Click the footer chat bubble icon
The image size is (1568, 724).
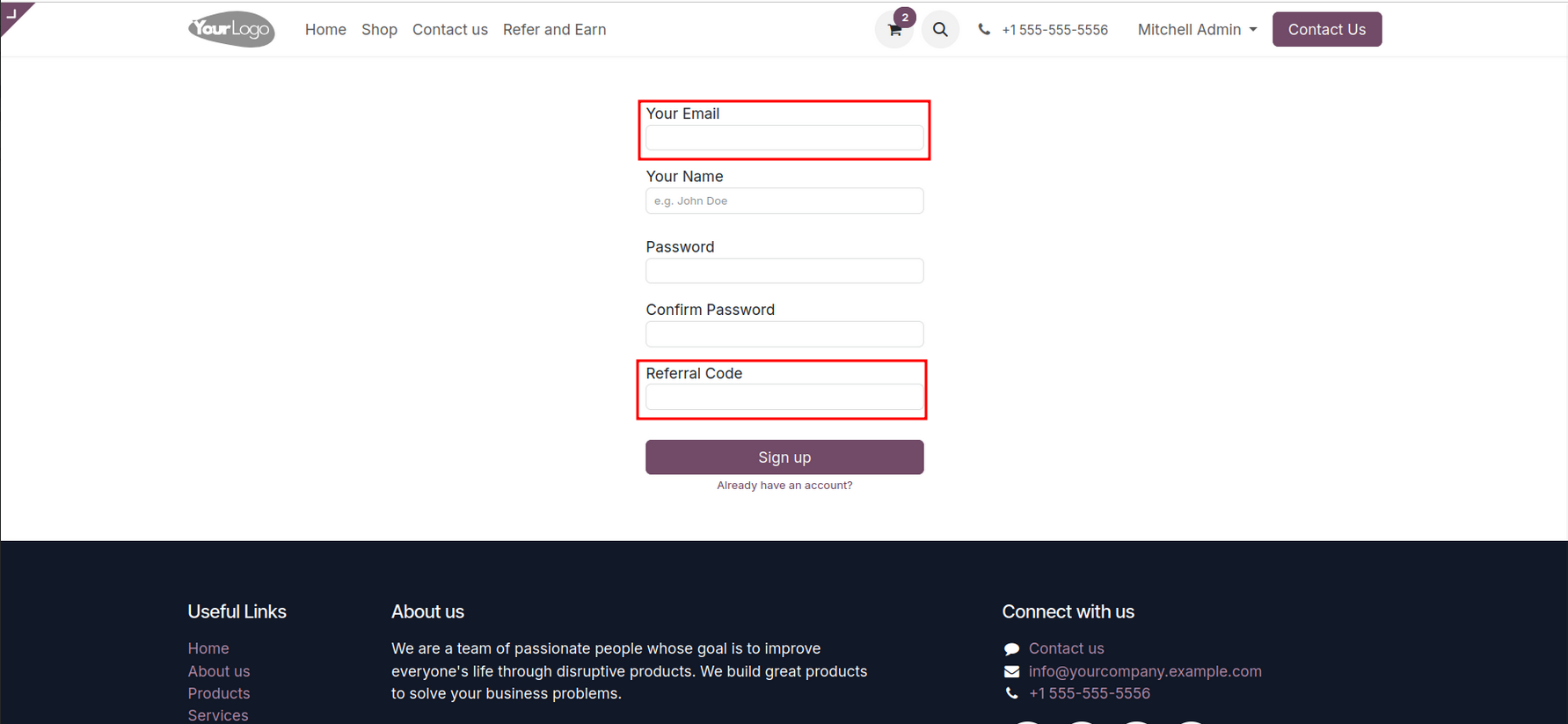tap(1011, 649)
